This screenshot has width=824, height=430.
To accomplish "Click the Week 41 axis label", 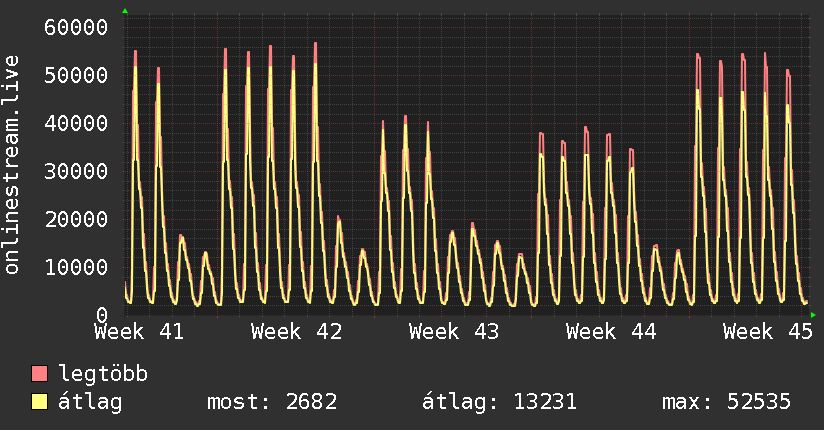I will pos(139,332).
